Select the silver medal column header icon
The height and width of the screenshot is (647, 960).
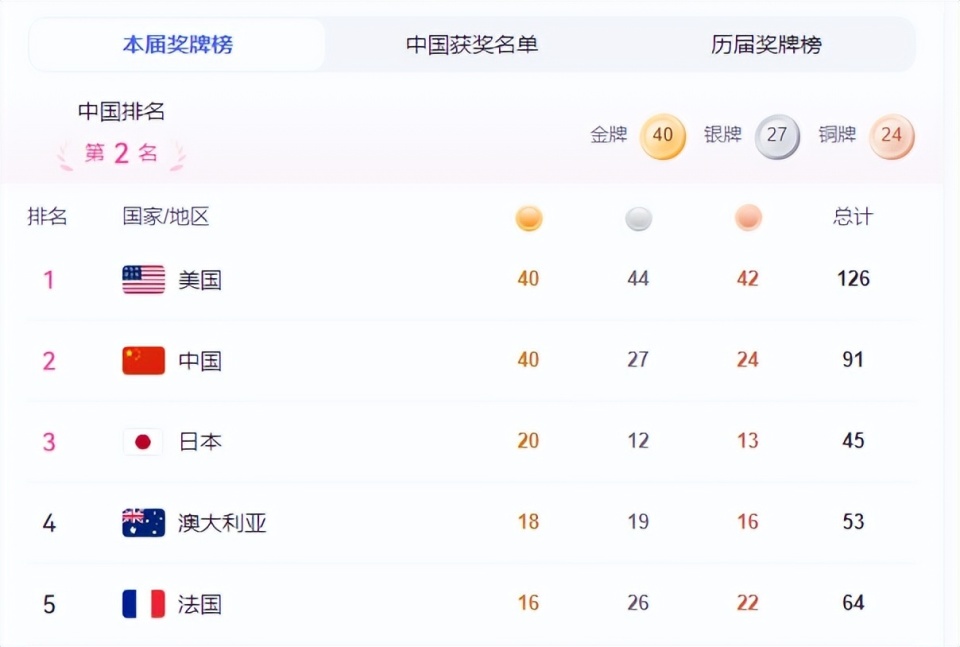[x=638, y=217]
